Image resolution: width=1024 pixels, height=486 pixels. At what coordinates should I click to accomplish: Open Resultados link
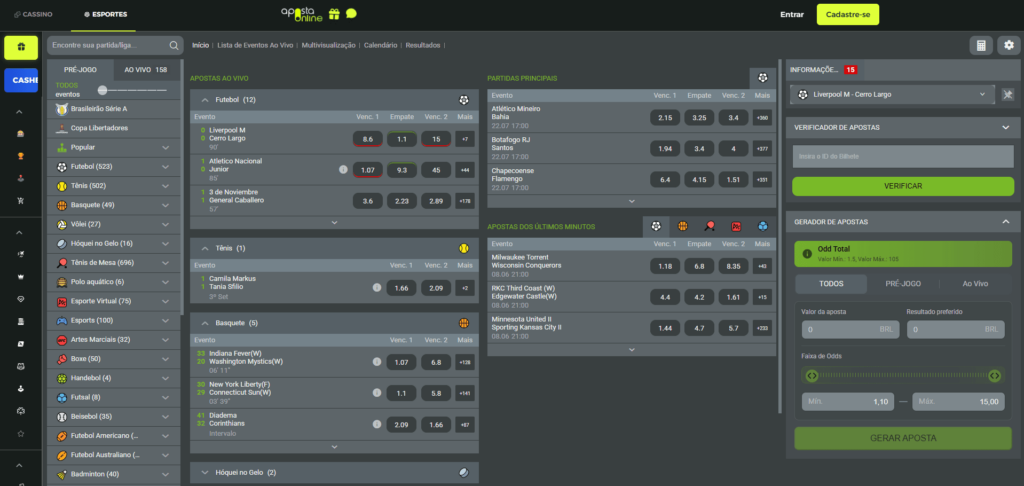pos(423,45)
